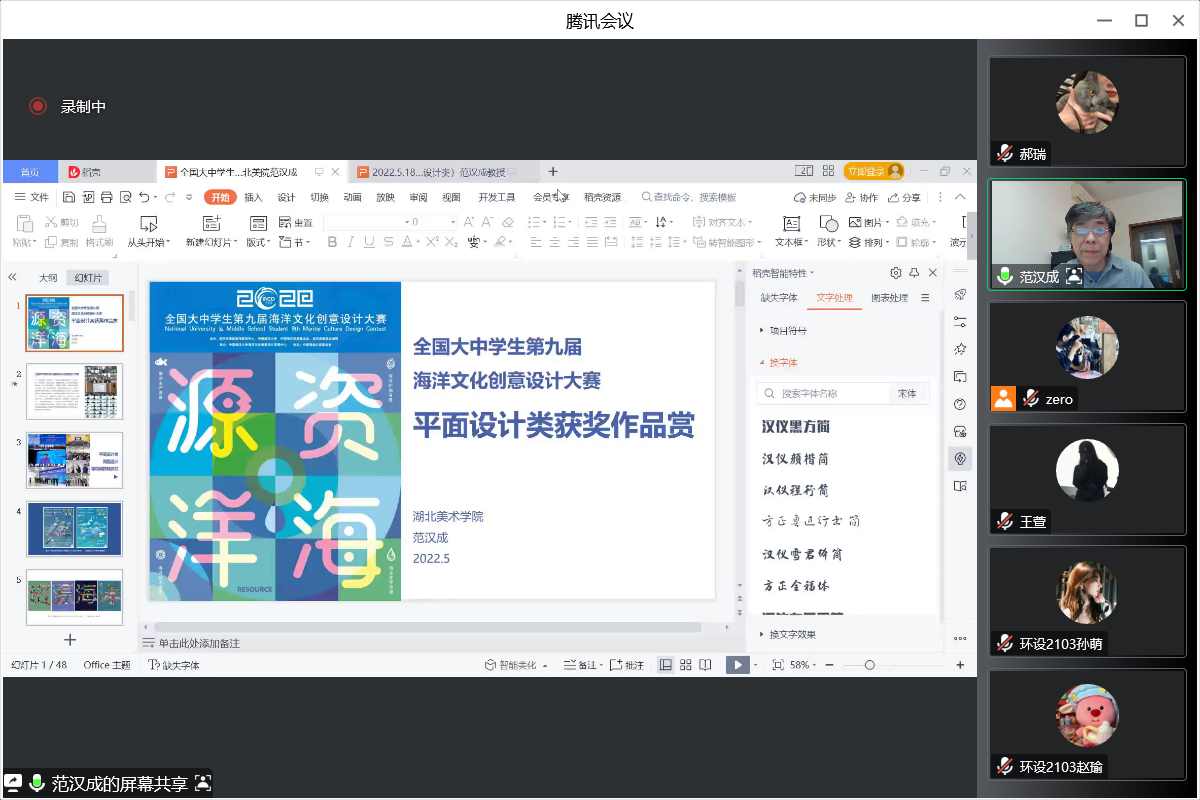Open the smart panel settings gear

(x=896, y=273)
